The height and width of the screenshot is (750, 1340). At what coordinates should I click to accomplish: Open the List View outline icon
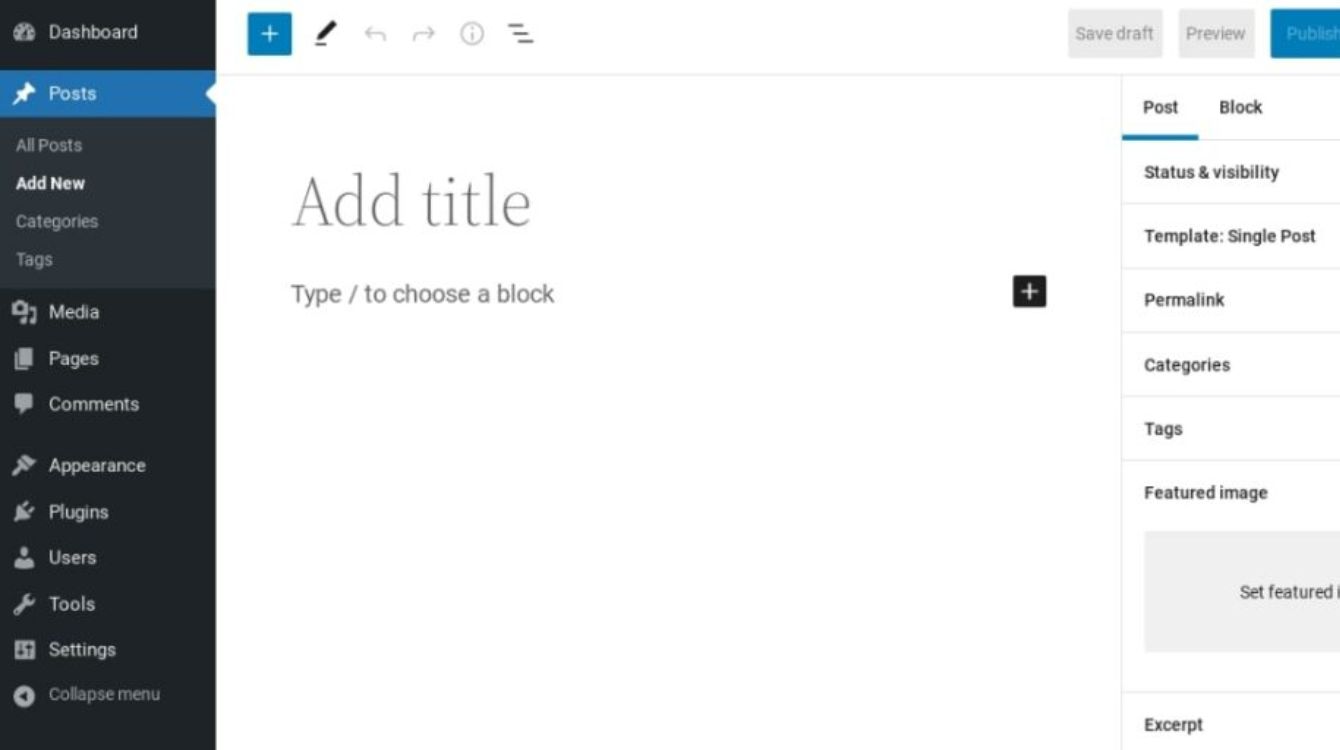coord(520,34)
